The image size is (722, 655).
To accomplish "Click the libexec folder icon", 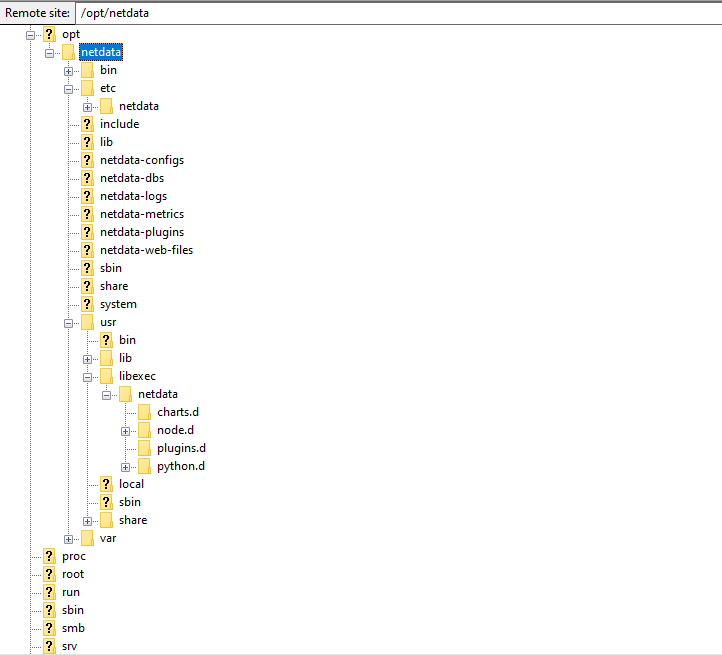I will click(106, 376).
